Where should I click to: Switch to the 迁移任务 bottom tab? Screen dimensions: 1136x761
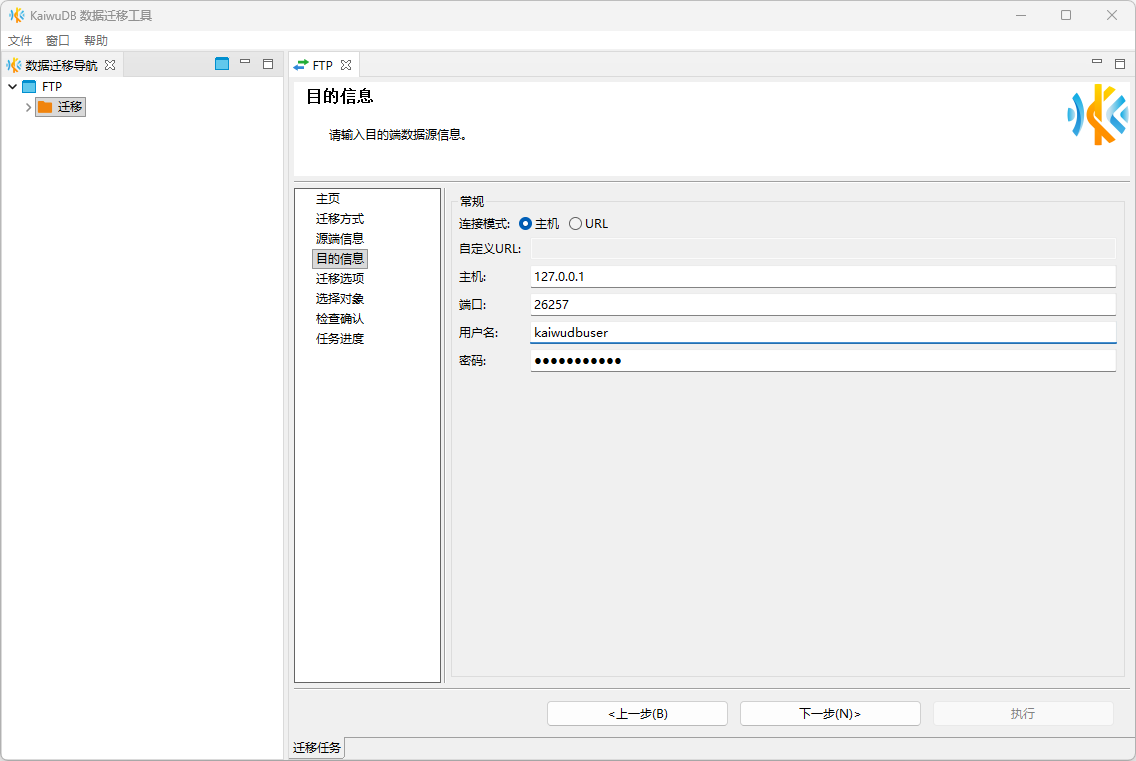pyautogui.click(x=317, y=748)
